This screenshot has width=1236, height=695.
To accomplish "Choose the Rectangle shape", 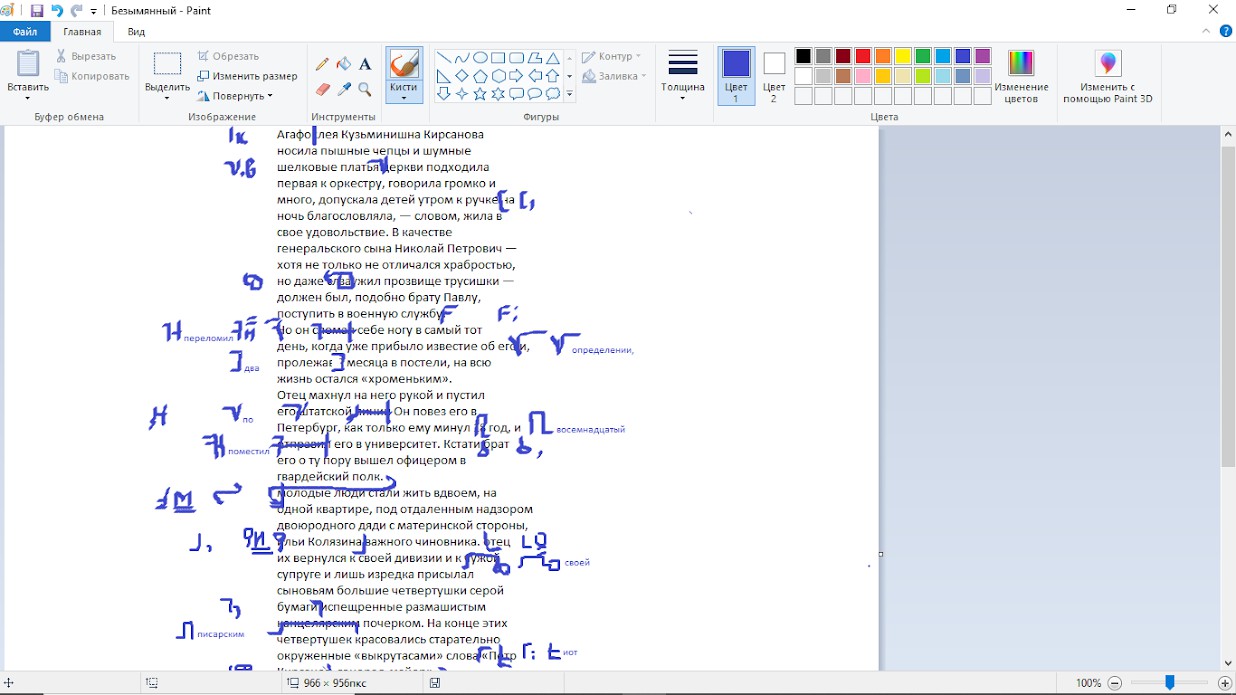I will pyautogui.click(x=498, y=58).
